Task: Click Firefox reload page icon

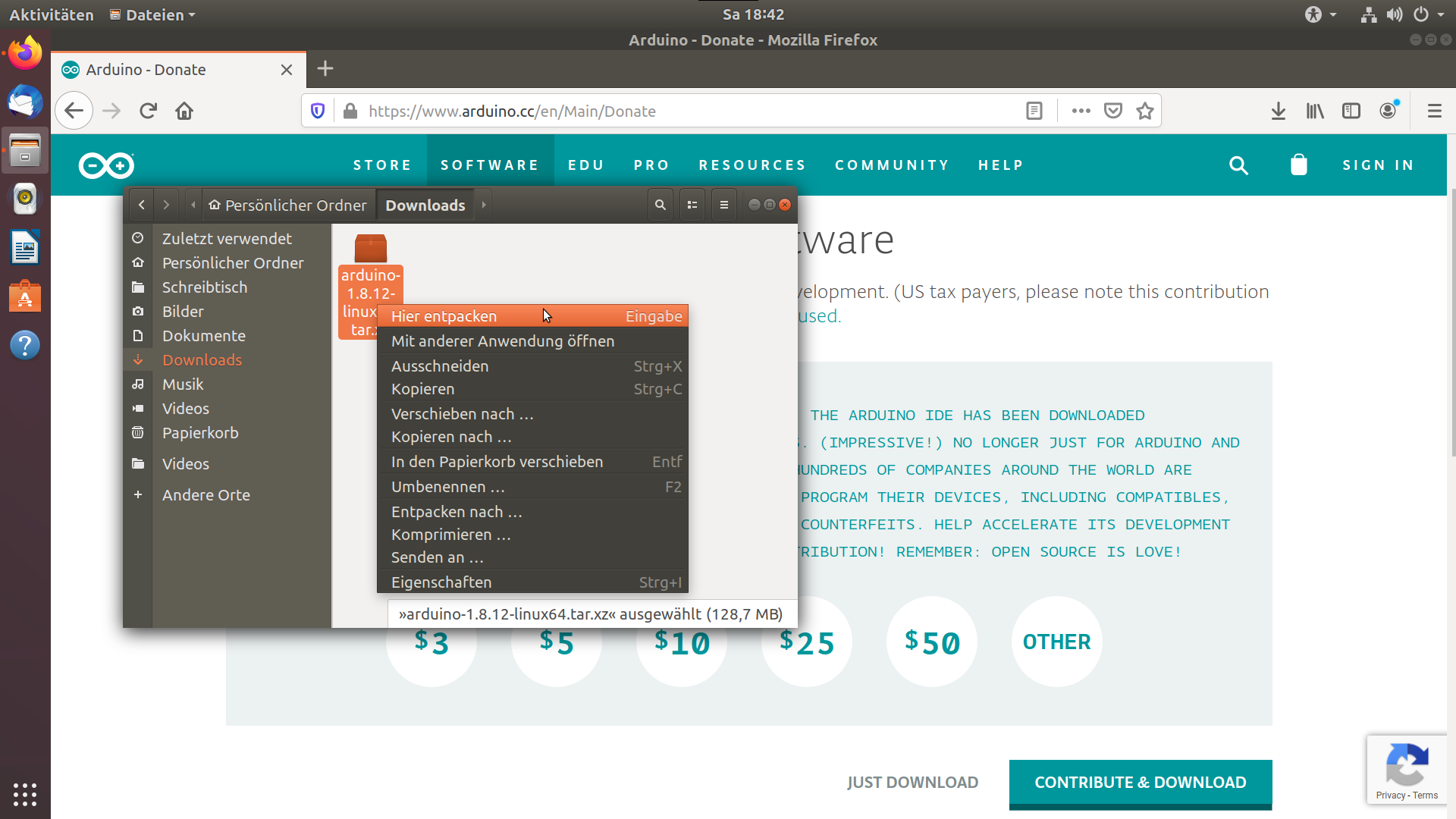Action: click(148, 111)
